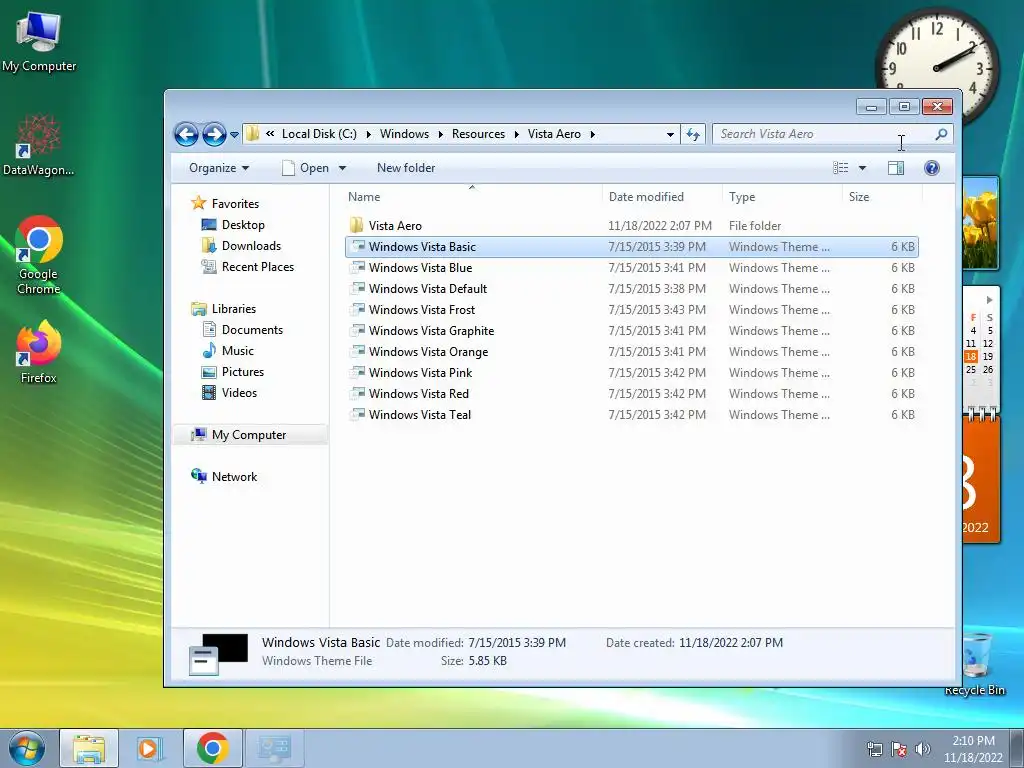Expand arrow after Vista Aero breadcrumb
The height and width of the screenshot is (768, 1024).
(x=593, y=135)
